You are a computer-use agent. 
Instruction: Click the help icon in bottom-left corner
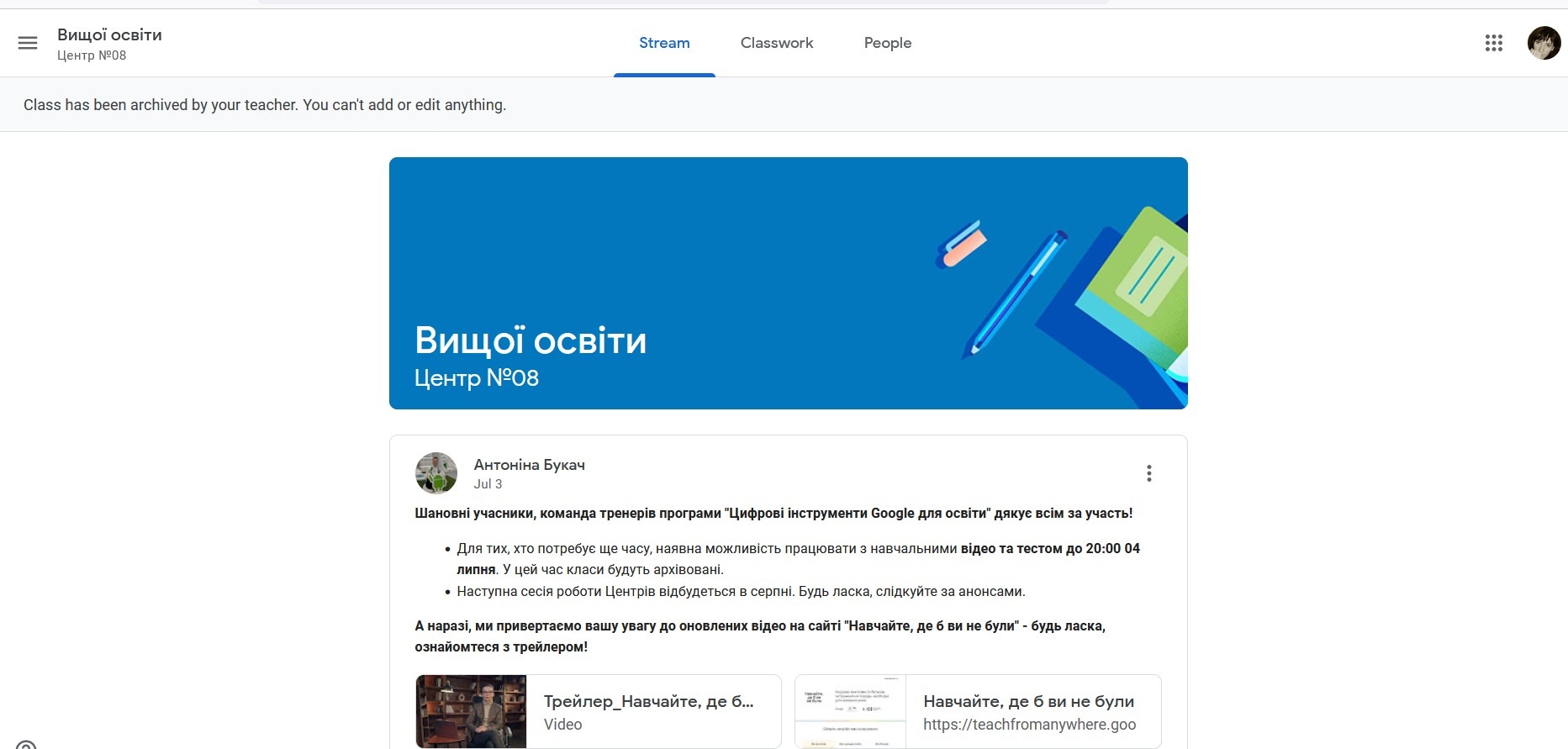(26, 745)
